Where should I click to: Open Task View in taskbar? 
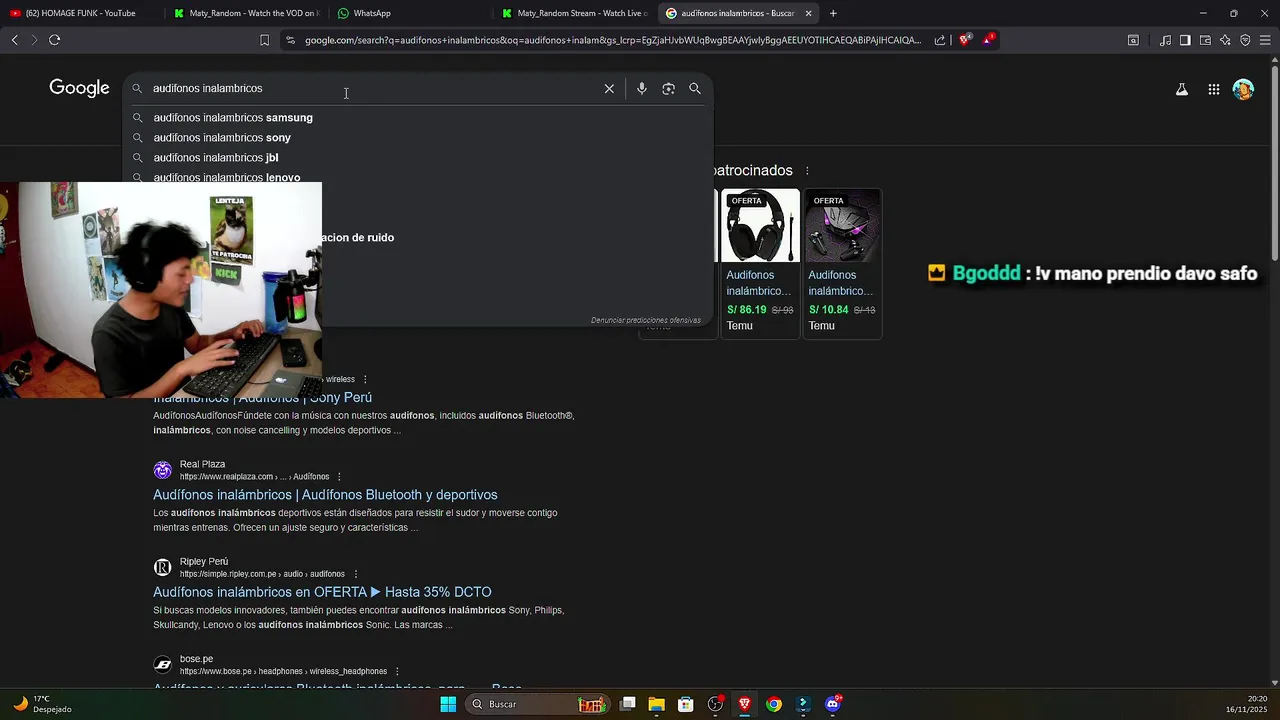[x=628, y=704]
